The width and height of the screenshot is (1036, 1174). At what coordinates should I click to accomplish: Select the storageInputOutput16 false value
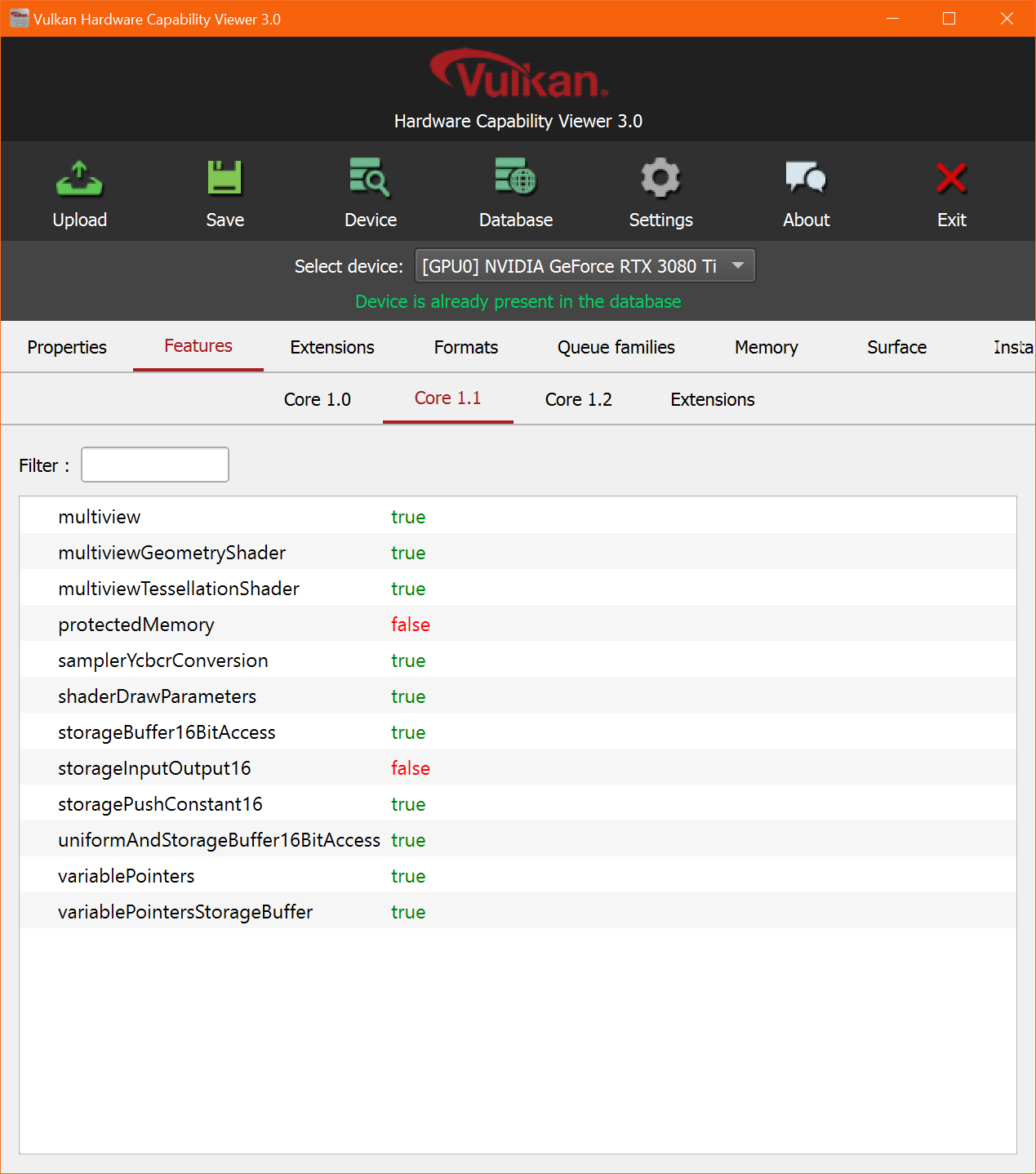pos(410,767)
